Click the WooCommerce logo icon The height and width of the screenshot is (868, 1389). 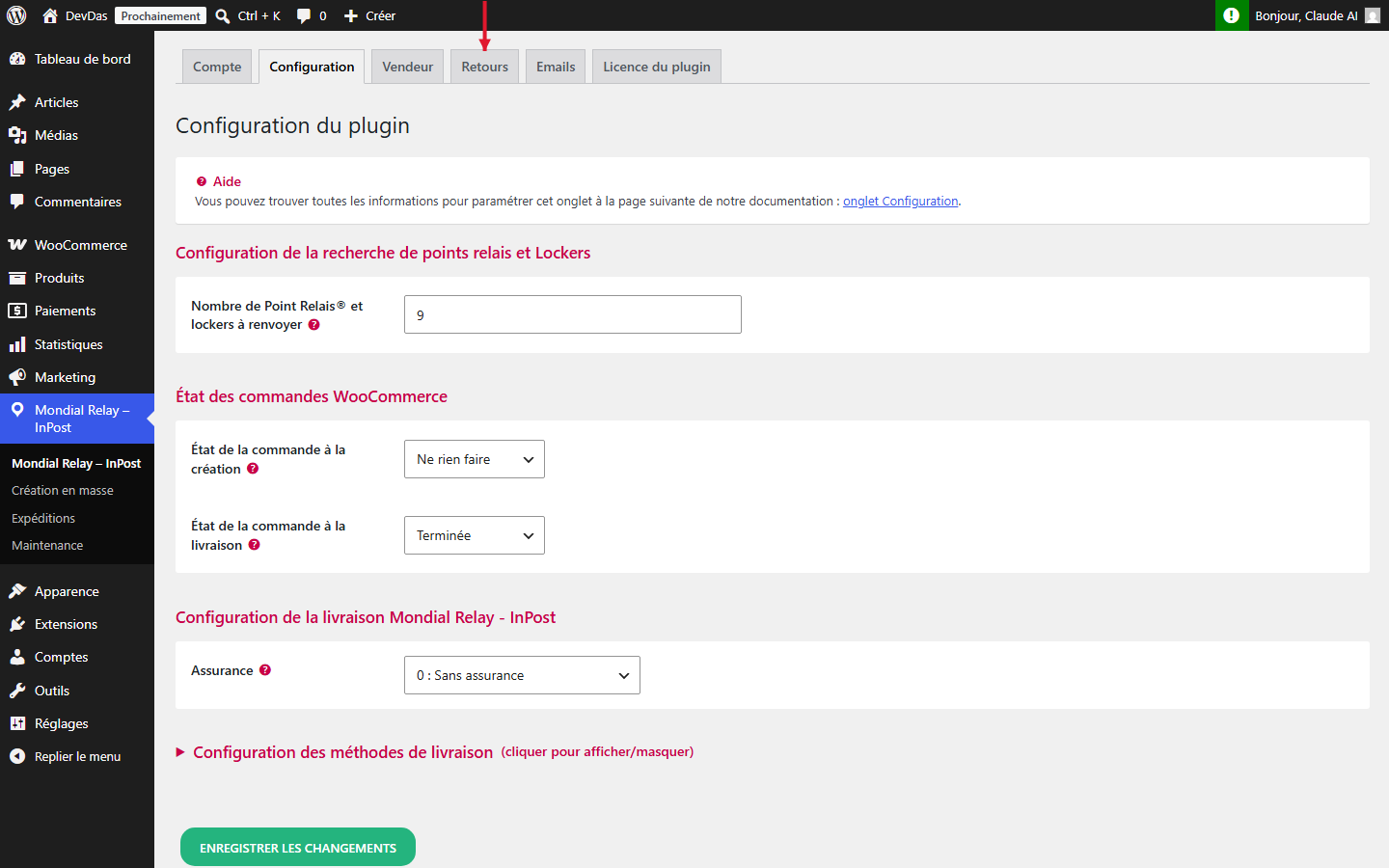[x=17, y=245]
